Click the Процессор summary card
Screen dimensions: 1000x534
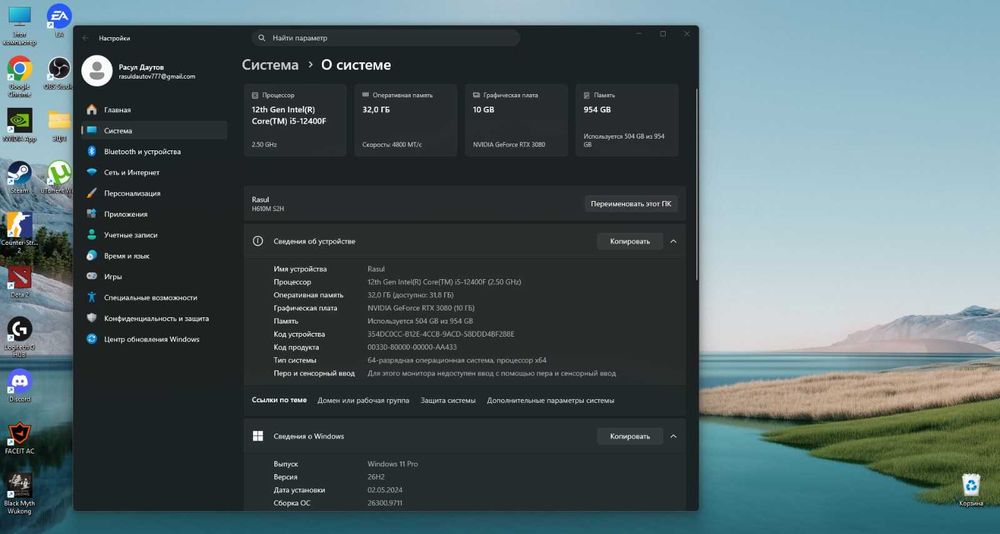click(295, 120)
